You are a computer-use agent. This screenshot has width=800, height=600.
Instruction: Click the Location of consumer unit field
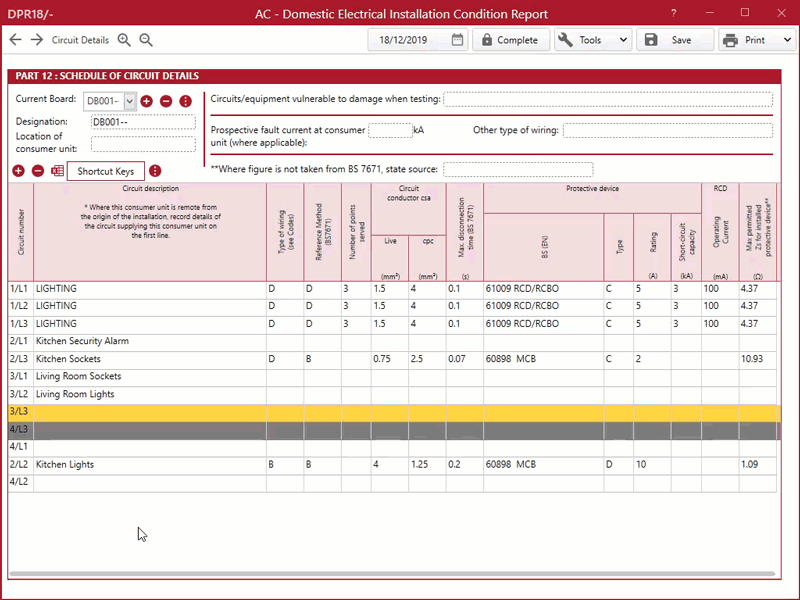(143, 144)
